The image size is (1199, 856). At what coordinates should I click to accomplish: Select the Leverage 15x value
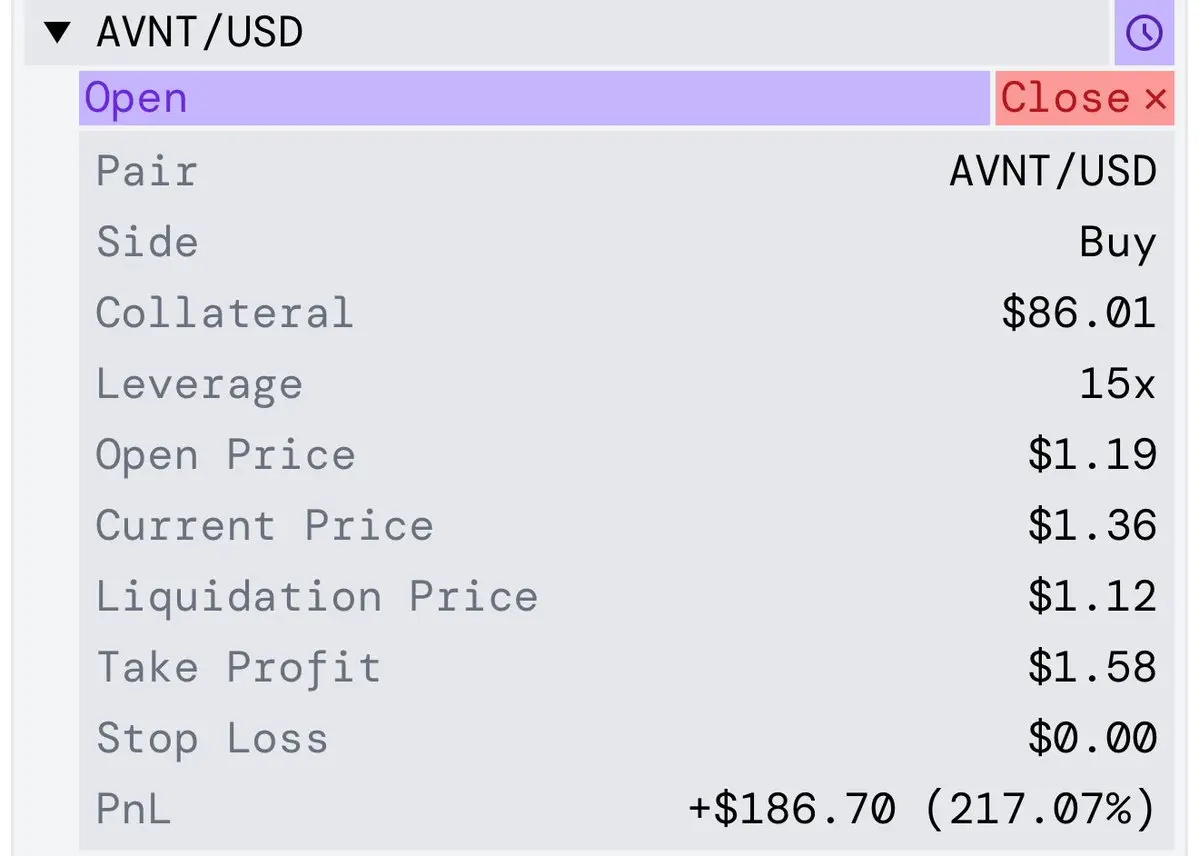1117,382
